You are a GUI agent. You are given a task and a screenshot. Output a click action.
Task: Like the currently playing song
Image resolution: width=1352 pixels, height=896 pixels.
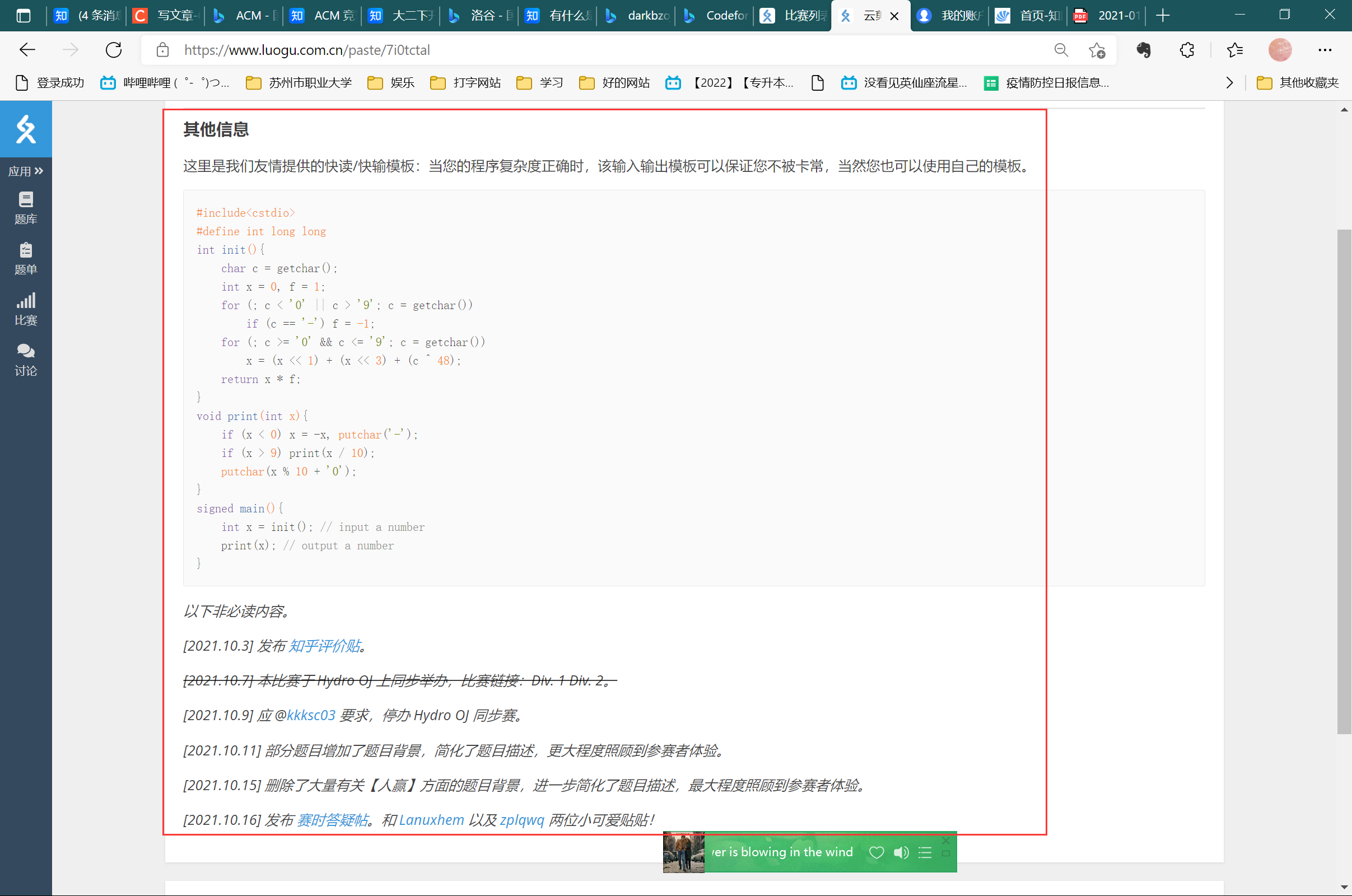tap(877, 852)
